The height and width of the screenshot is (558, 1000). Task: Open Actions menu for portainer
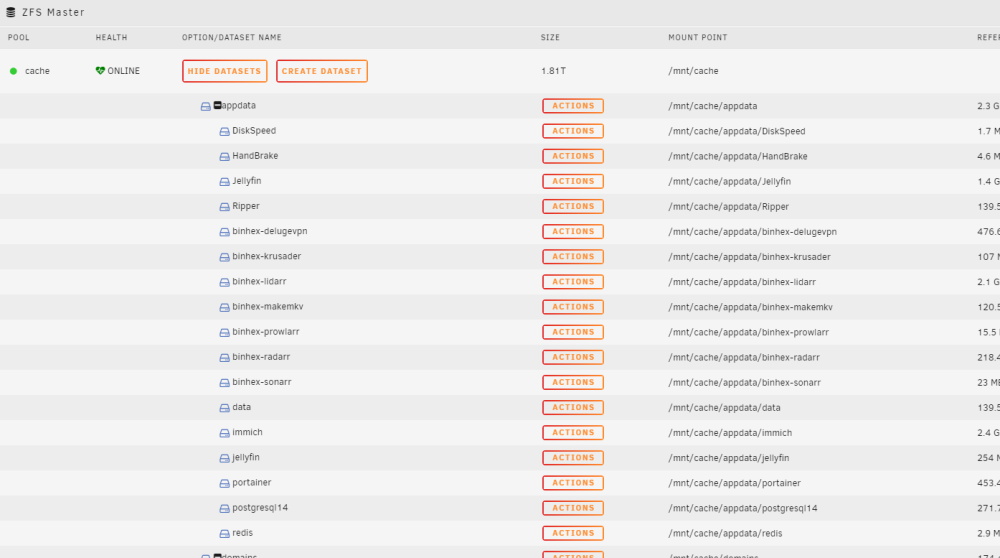(x=573, y=483)
